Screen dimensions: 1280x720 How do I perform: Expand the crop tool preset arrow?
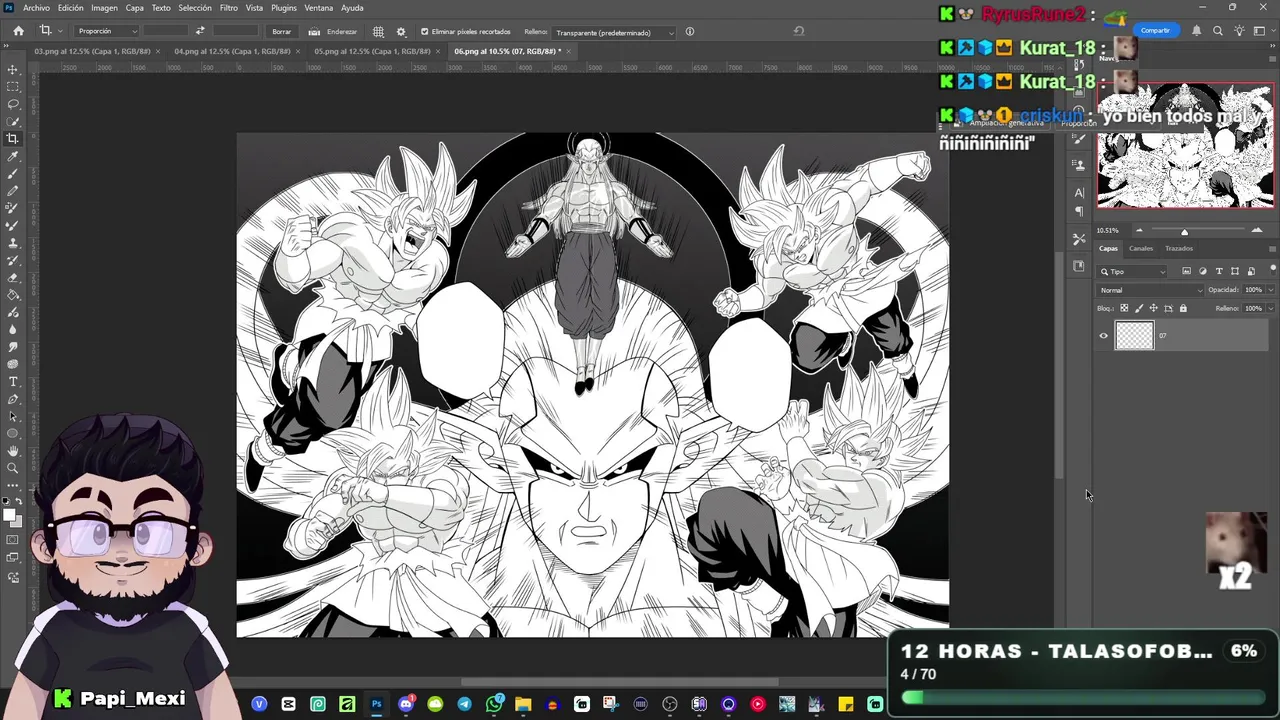pyautogui.click(x=59, y=31)
